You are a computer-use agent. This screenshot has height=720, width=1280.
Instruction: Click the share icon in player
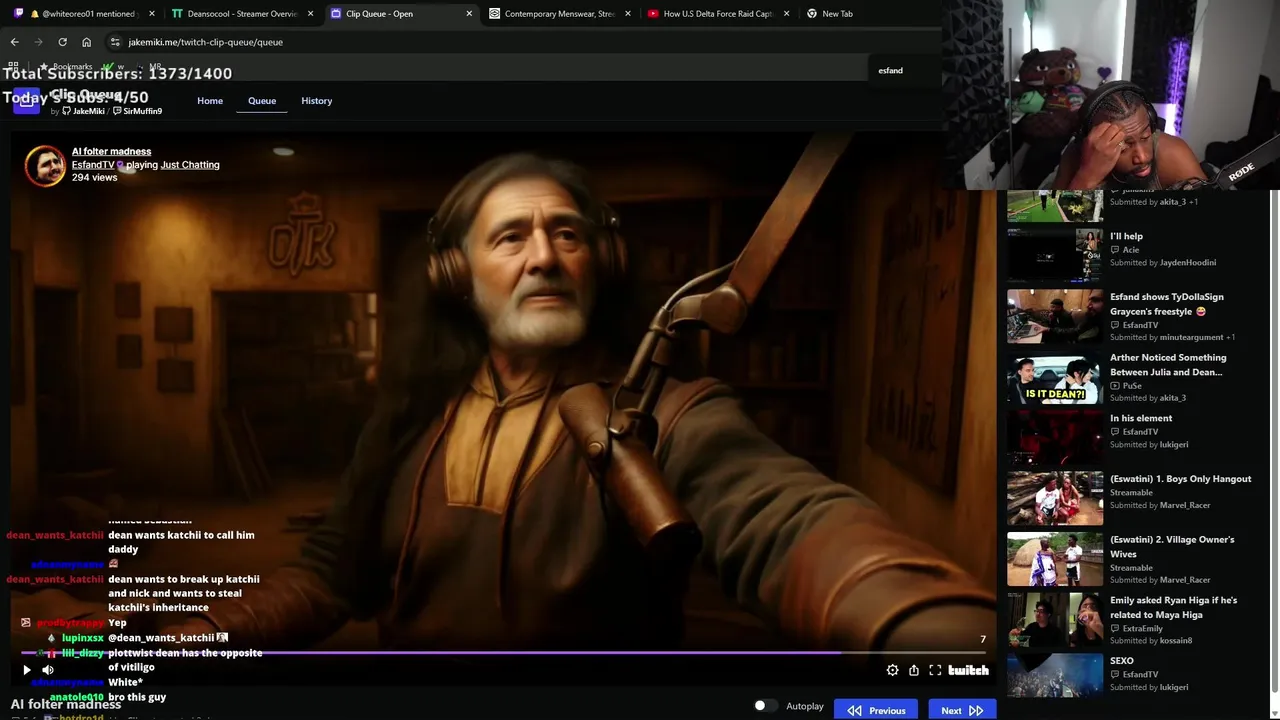[914, 670]
